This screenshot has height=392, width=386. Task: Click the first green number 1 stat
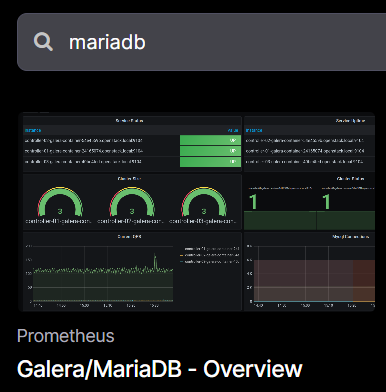coord(253,202)
